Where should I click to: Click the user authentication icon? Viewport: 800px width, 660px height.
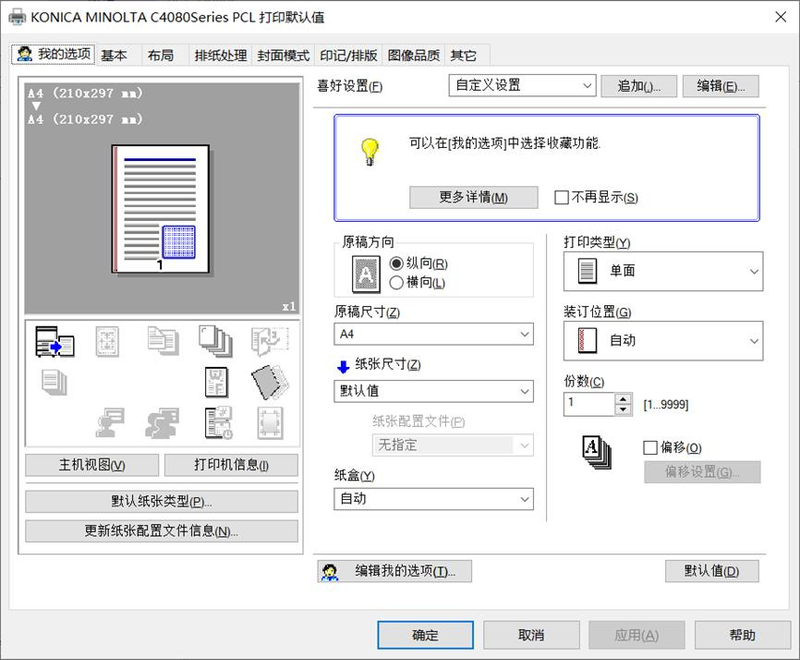(x=109, y=421)
